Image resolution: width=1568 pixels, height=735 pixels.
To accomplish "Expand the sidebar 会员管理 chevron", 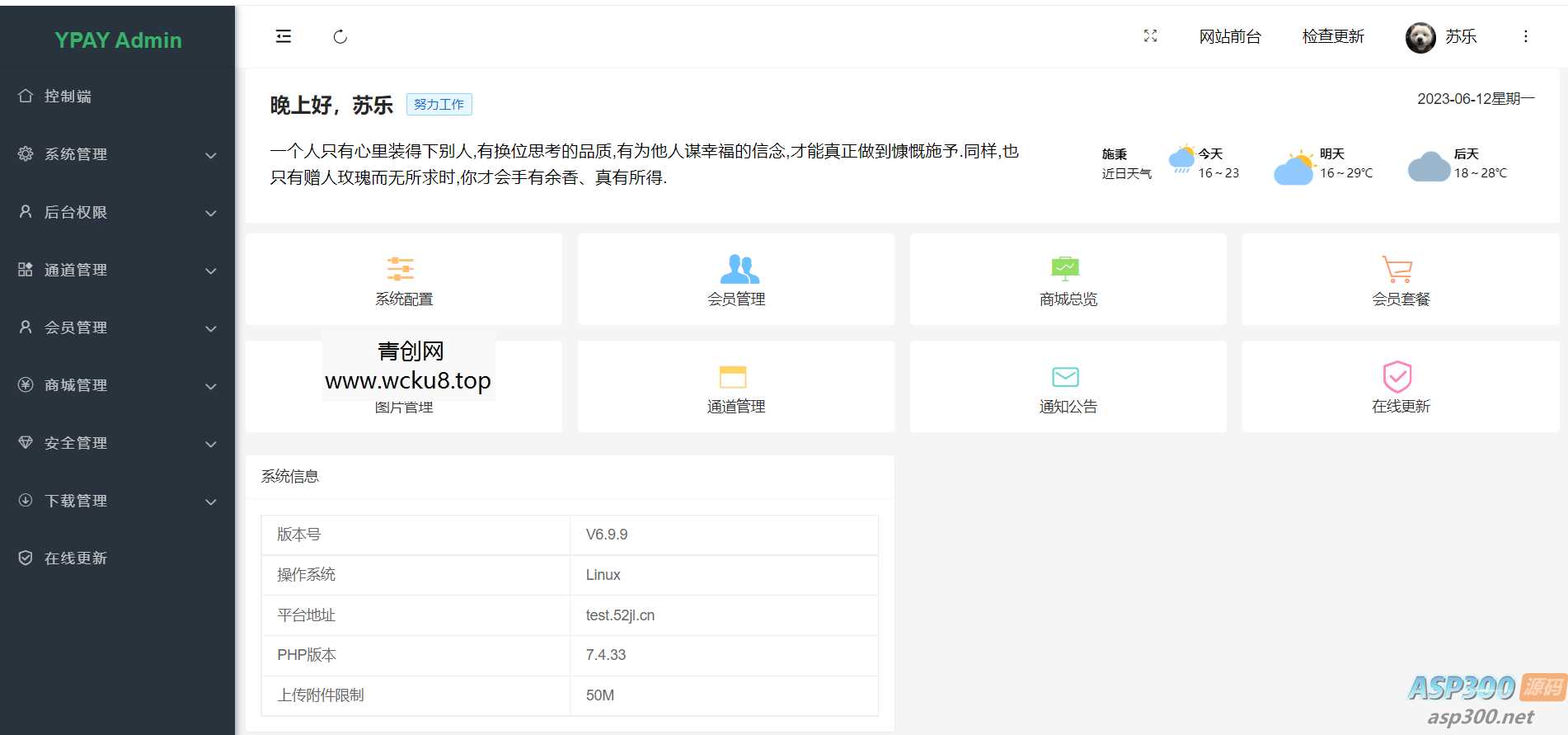I will click(x=211, y=328).
